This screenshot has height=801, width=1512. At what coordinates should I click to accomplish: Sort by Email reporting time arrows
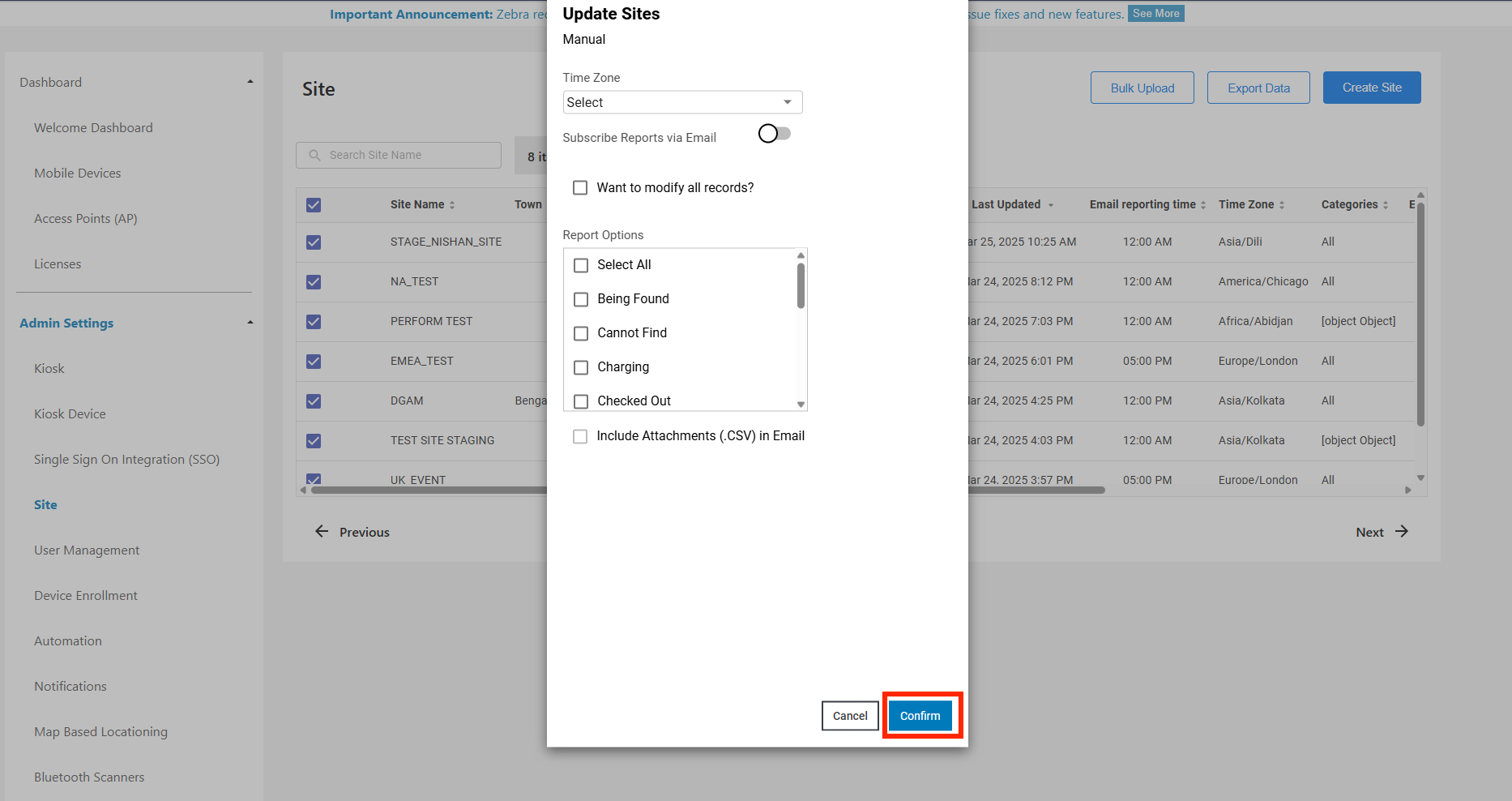click(x=1203, y=205)
